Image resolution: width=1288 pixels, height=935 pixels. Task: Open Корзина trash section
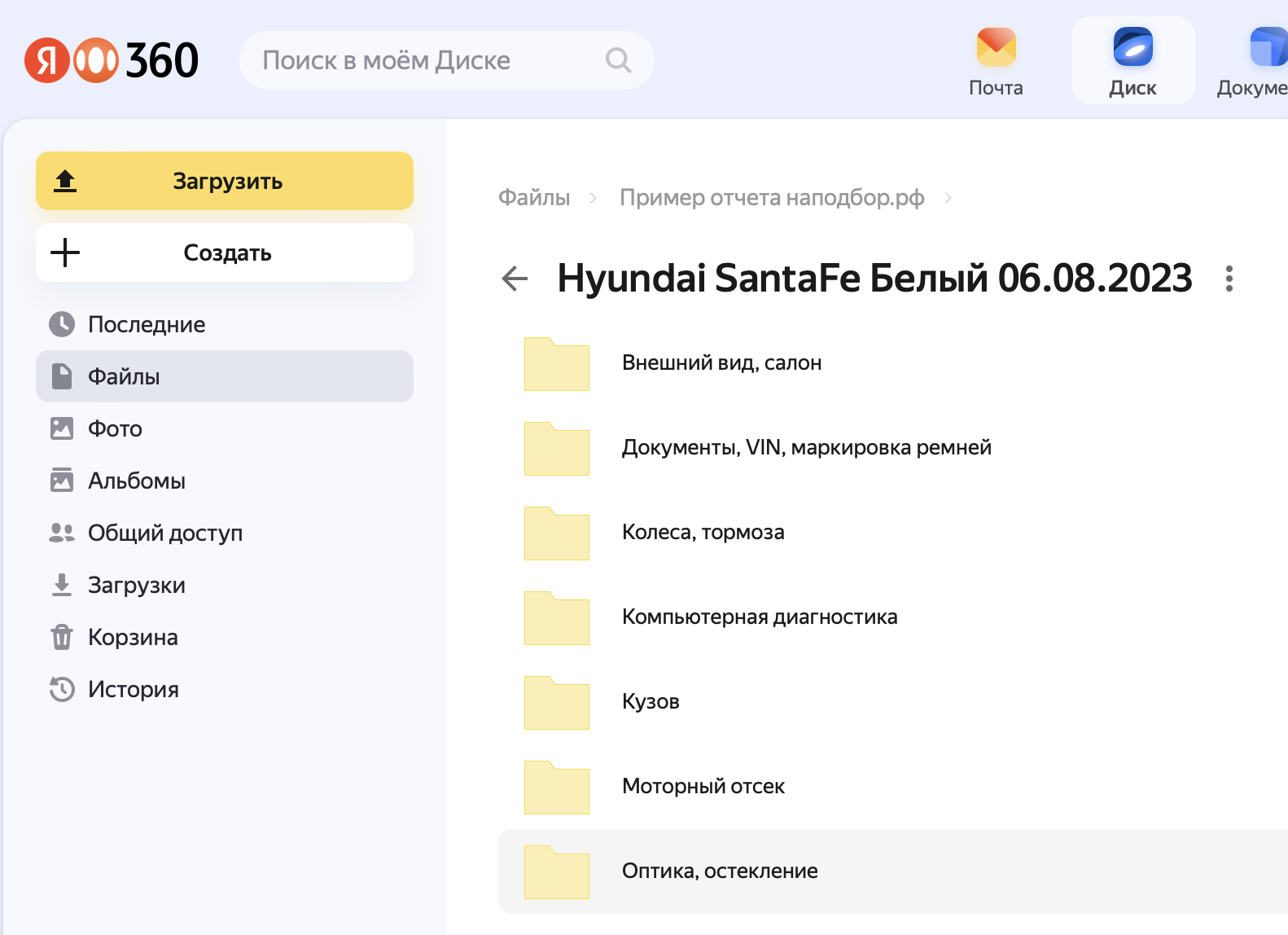coord(133,637)
